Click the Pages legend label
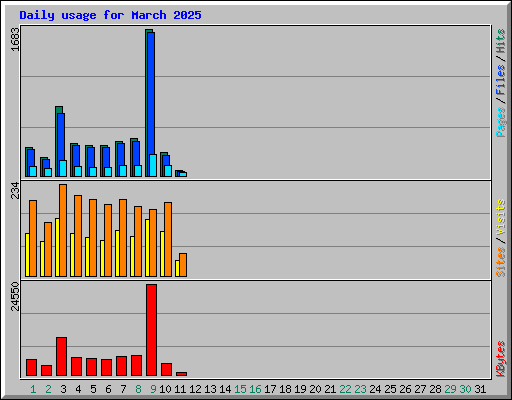The image size is (512, 400). pyautogui.click(x=500, y=122)
